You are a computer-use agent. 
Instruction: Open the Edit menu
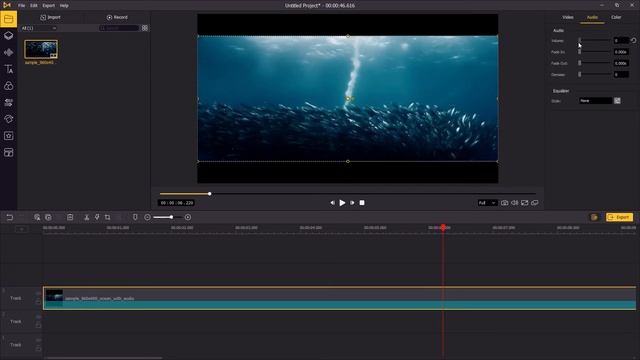coord(34,6)
